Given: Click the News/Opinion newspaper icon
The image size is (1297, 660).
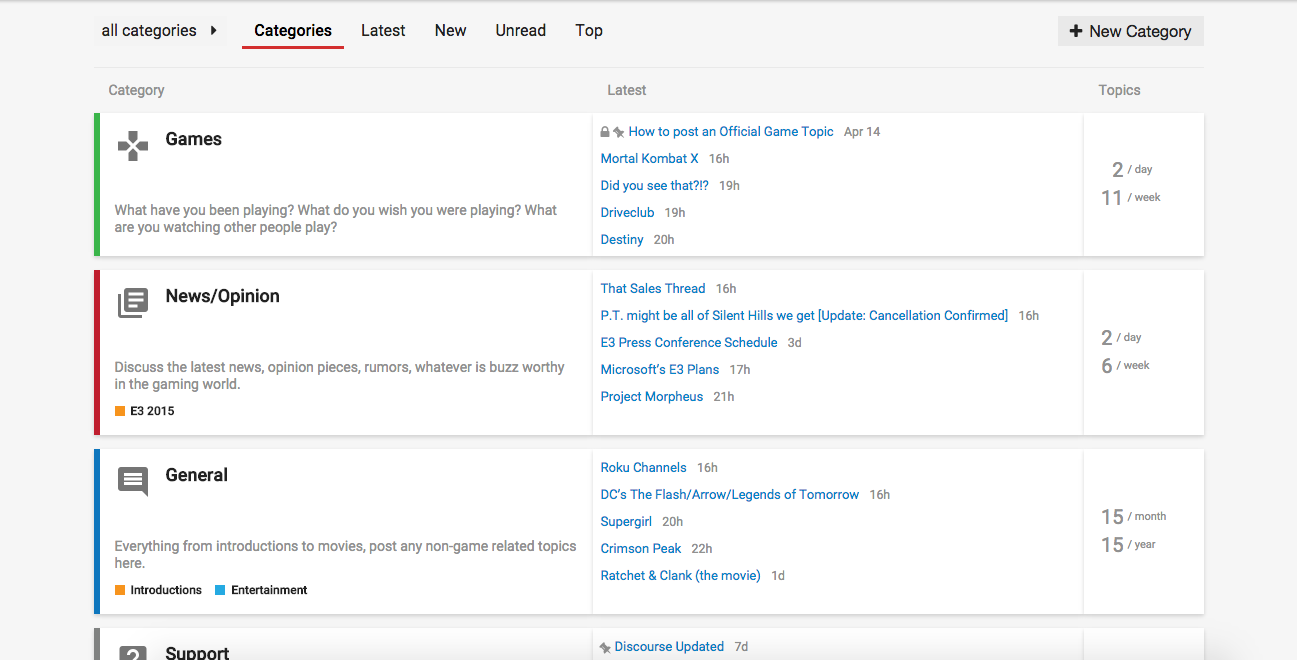Looking at the screenshot, I should click(x=133, y=303).
